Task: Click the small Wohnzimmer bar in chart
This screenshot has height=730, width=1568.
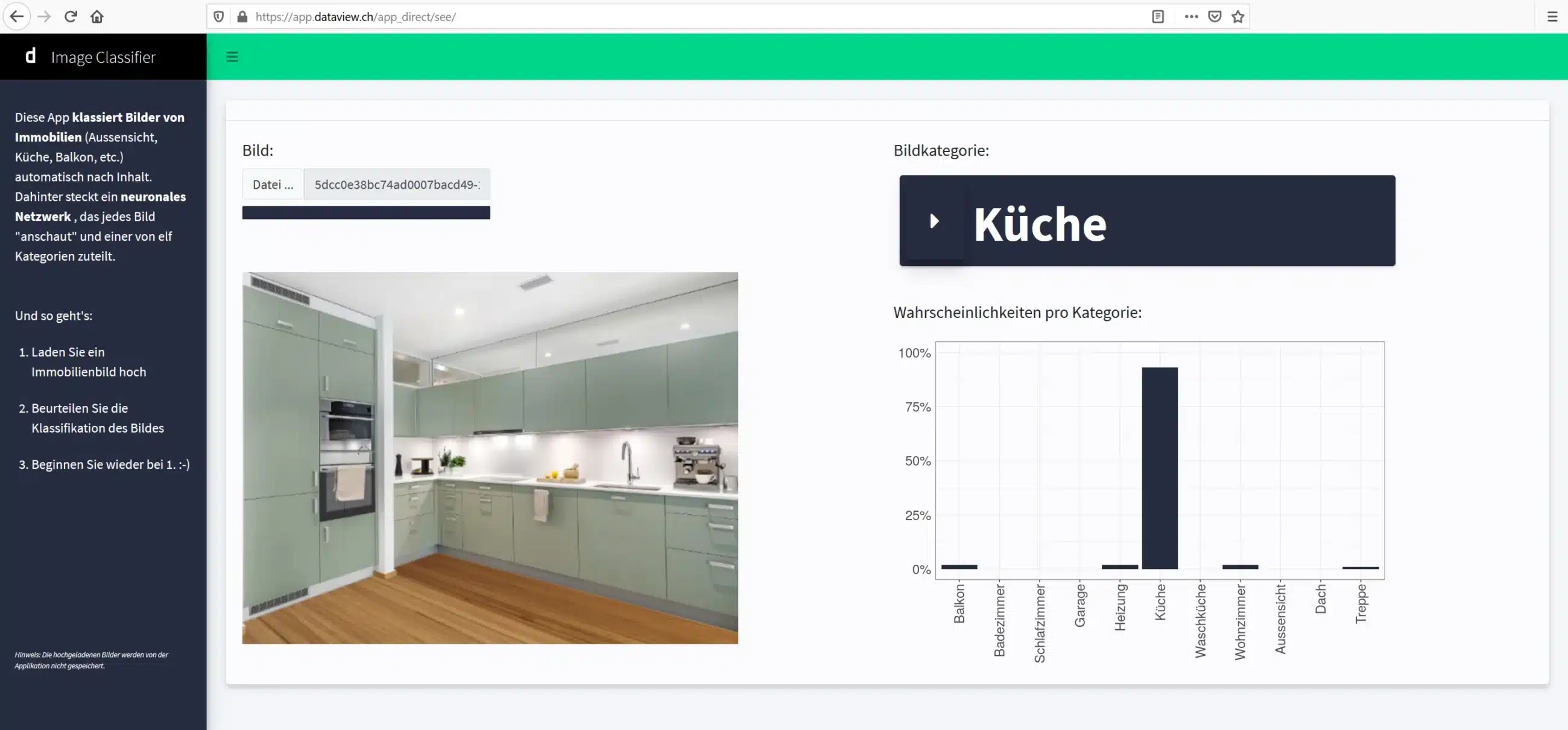Action: [1240, 567]
